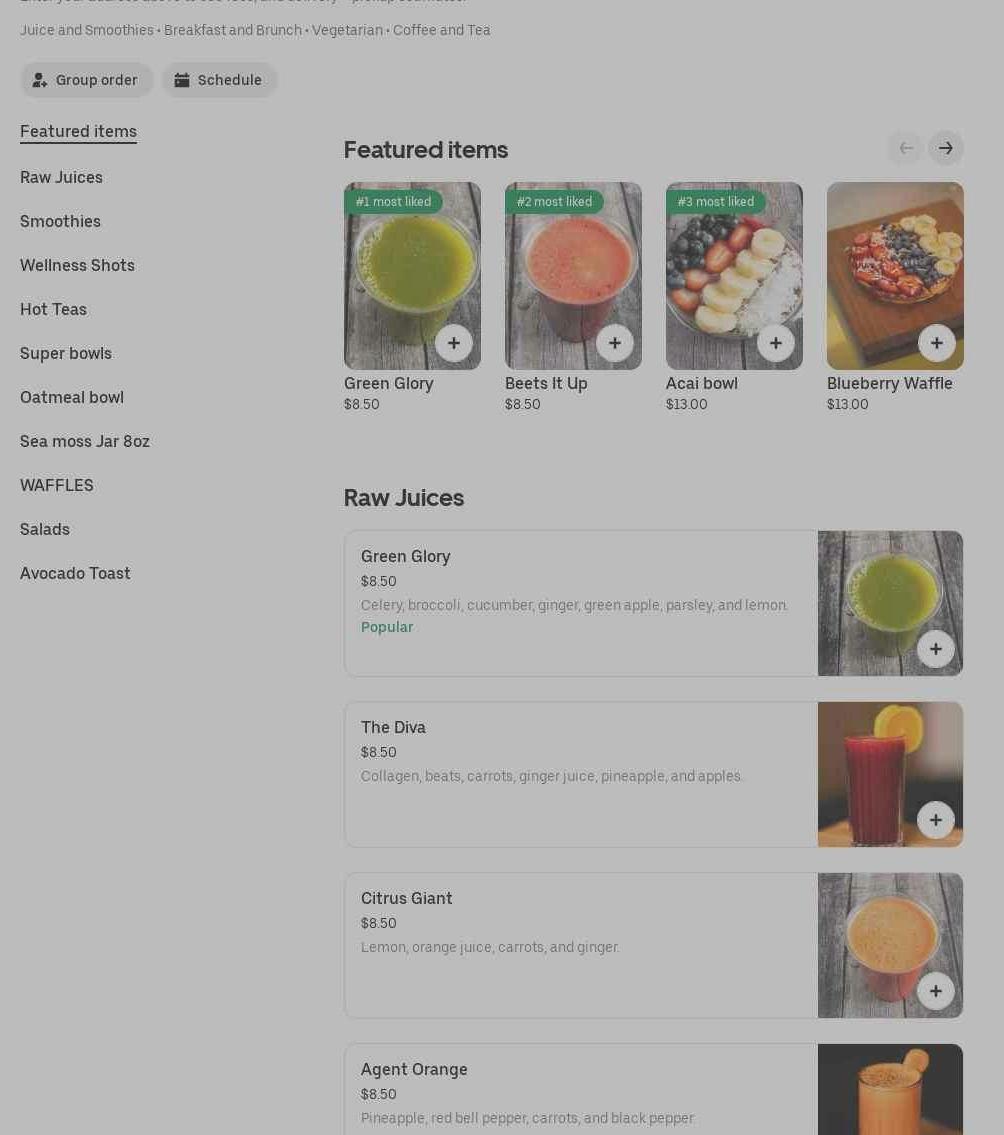Image resolution: width=1004 pixels, height=1135 pixels.
Task: Add featured Acai bowl to cart
Action: click(x=776, y=343)
